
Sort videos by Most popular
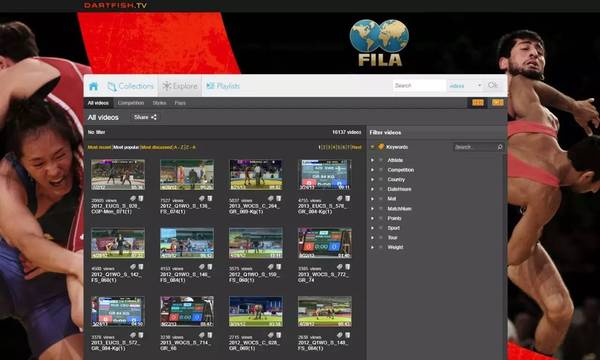pos(127,147)
